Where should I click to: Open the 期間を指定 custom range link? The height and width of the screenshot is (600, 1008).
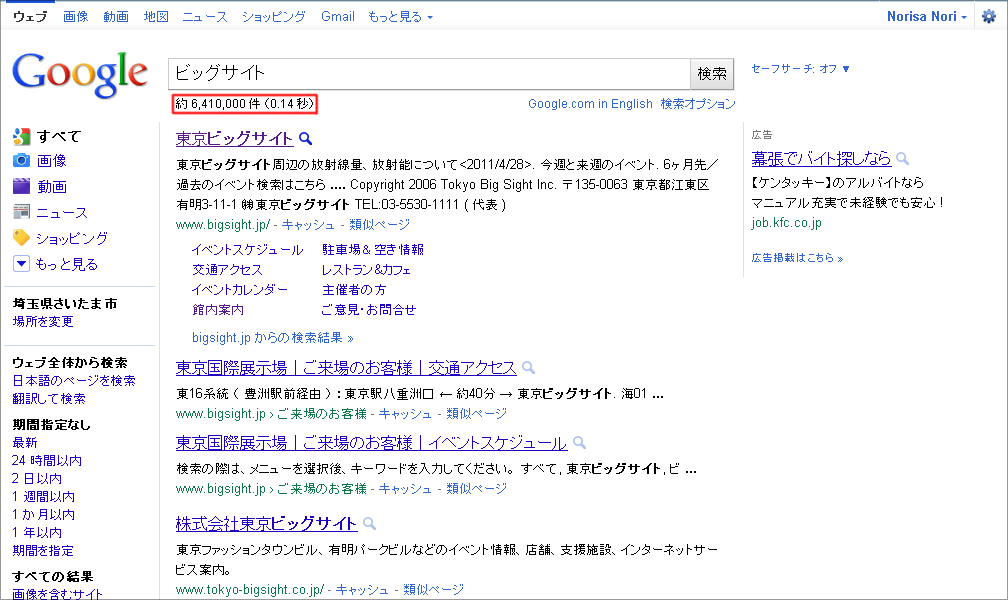click(x=43, y=550)
